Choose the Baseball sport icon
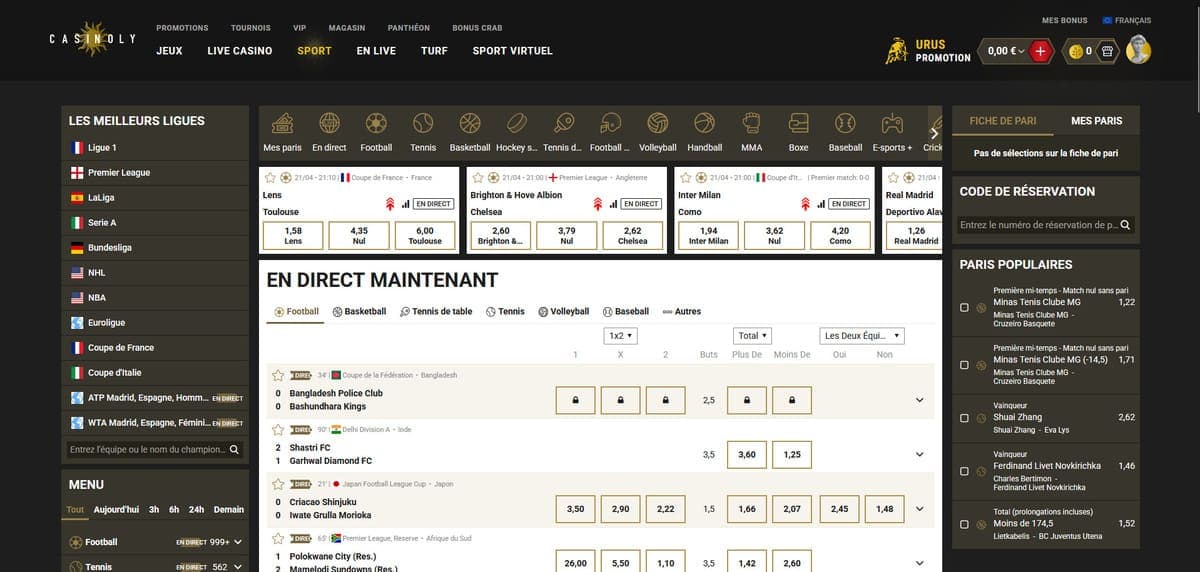This screenshot has height=572, width=1200. point(845,123)
